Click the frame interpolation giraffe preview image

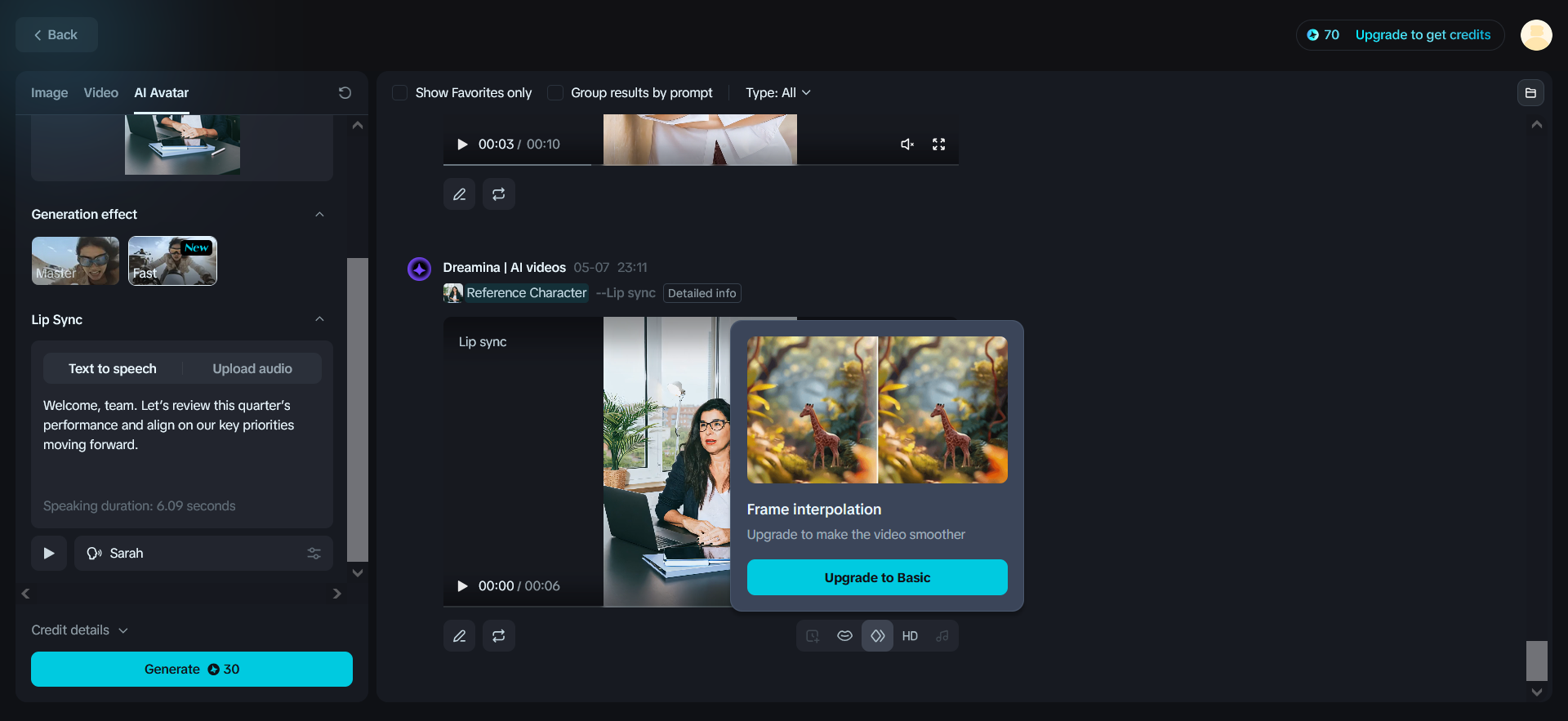(x=877, y=410)
